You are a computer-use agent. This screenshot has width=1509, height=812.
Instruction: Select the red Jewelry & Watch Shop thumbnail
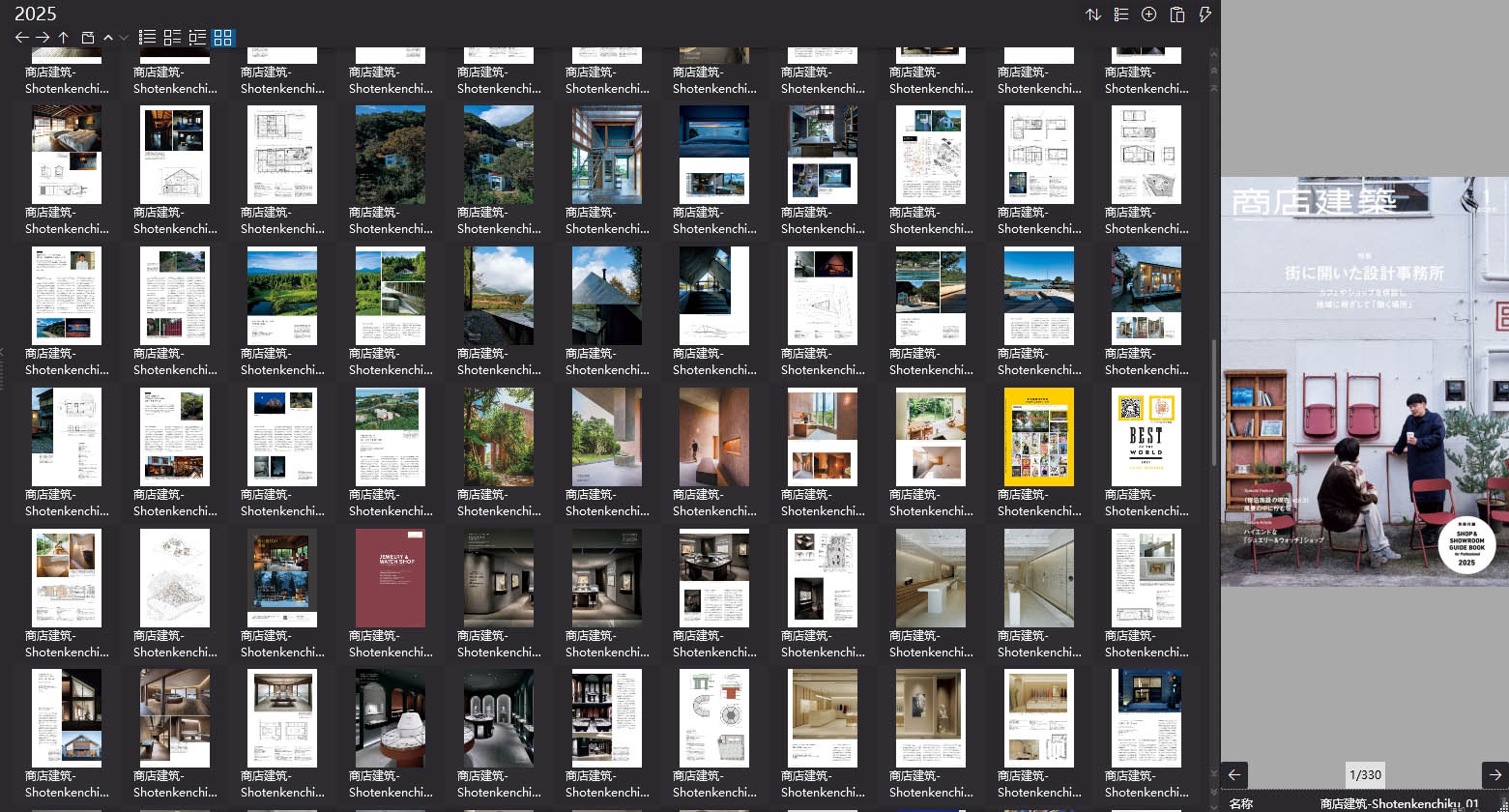391,578
